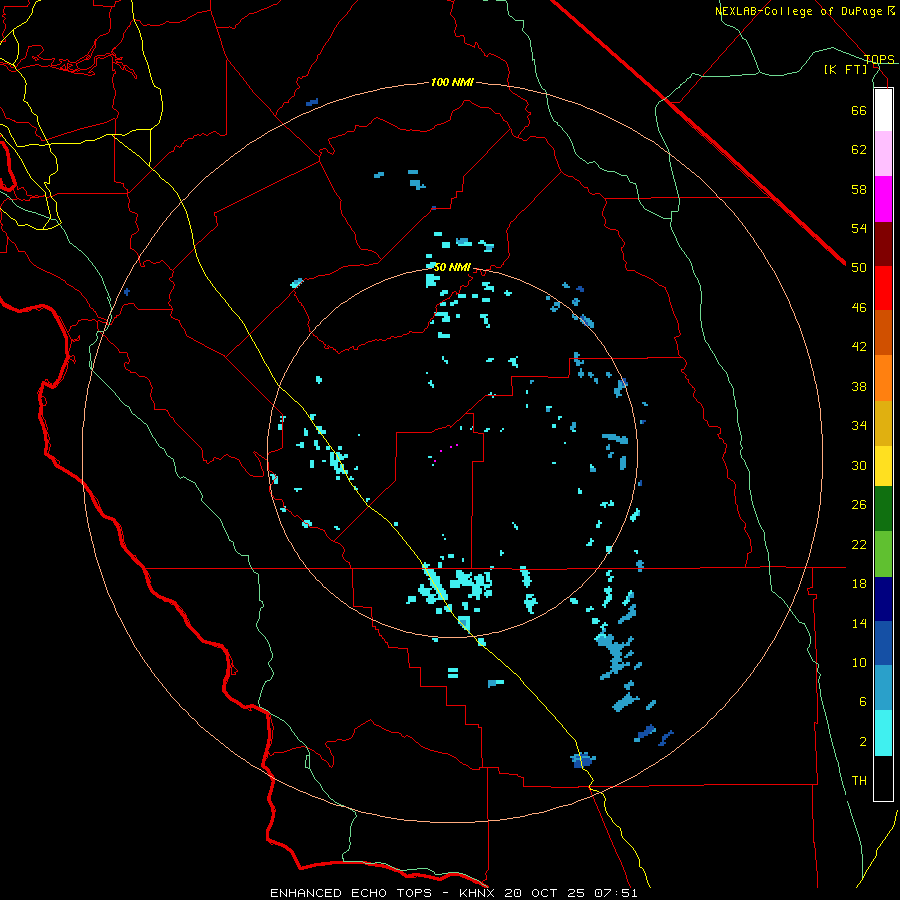Click the 14 legend value
The width and height of the screenshot is (900, 900).
[859, 623]
